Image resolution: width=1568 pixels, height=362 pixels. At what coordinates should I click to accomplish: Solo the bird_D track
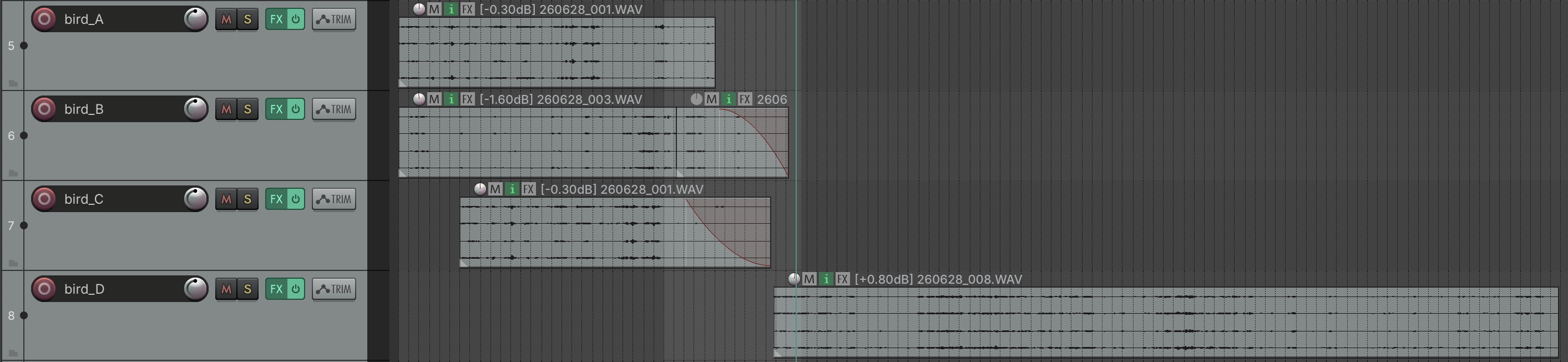(x=247, y=289)
